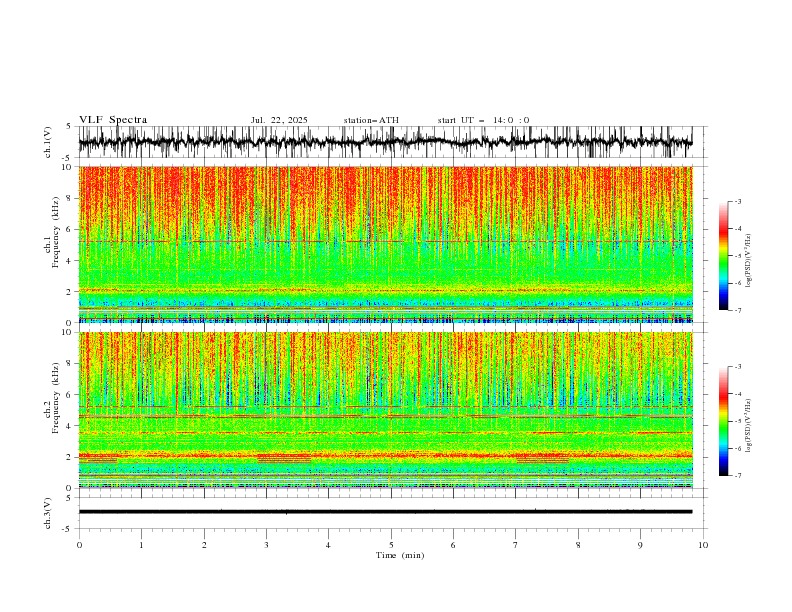Click the "0" tick on the time axis

(79, 545)
